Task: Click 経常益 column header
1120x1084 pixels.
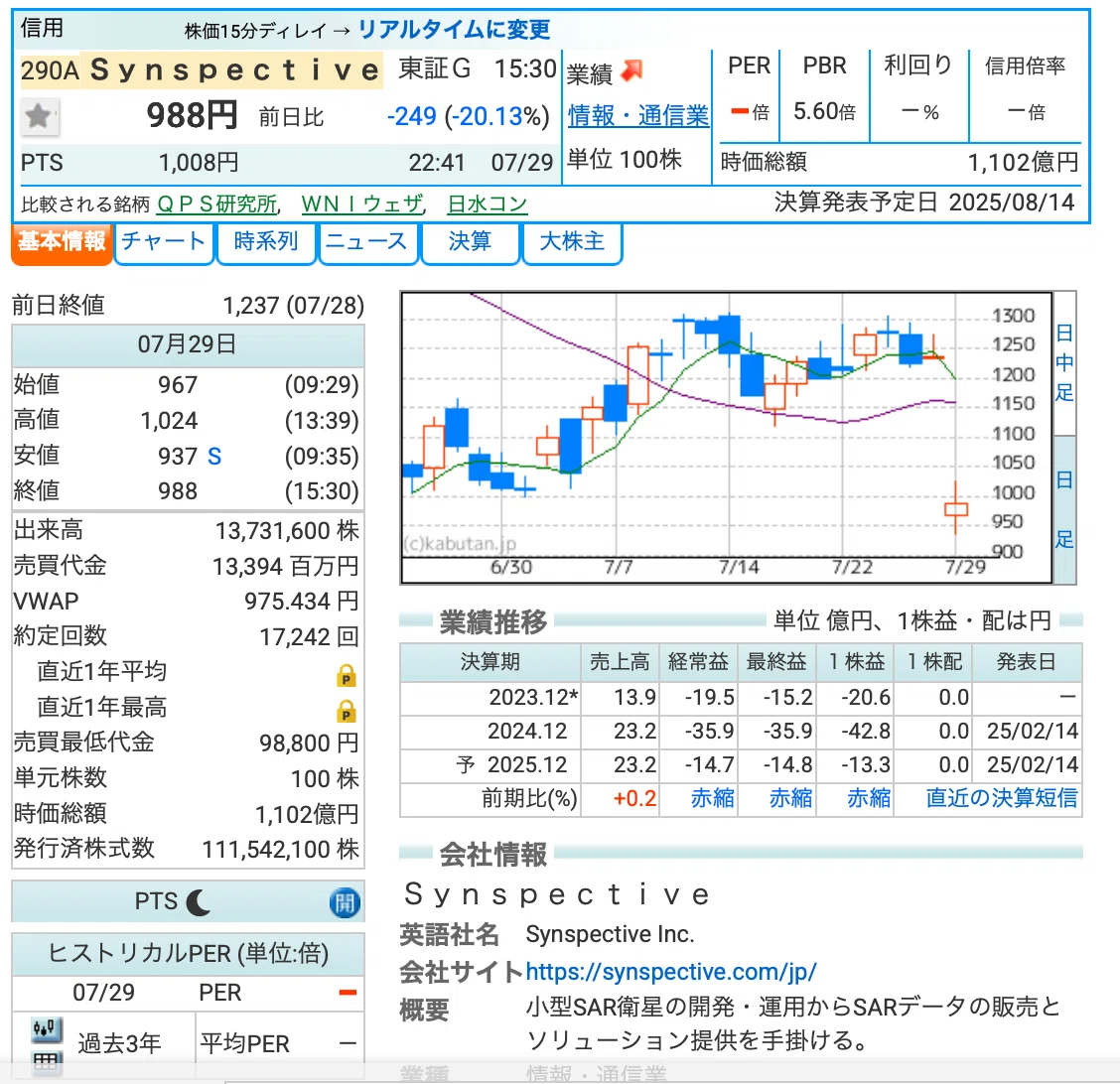Action: [698, 662]
